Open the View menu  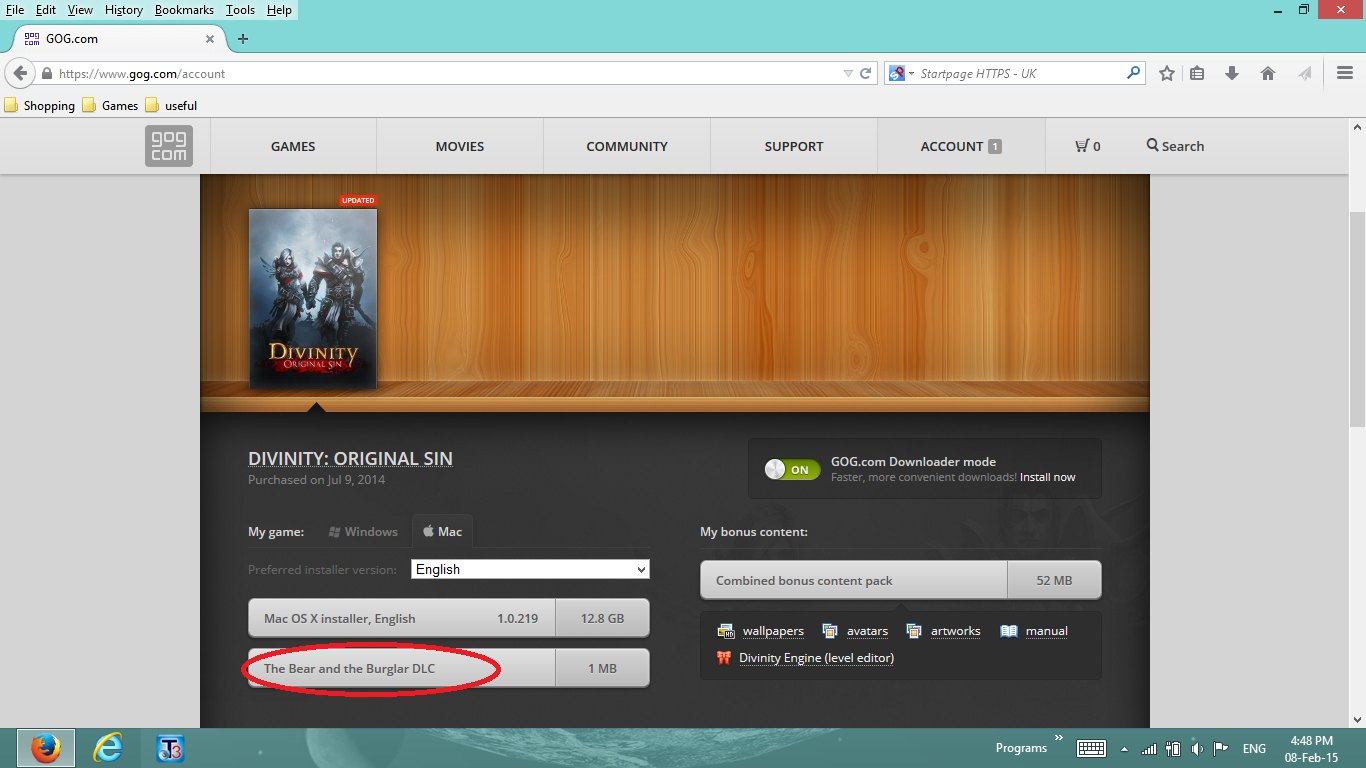coord(80,10)
